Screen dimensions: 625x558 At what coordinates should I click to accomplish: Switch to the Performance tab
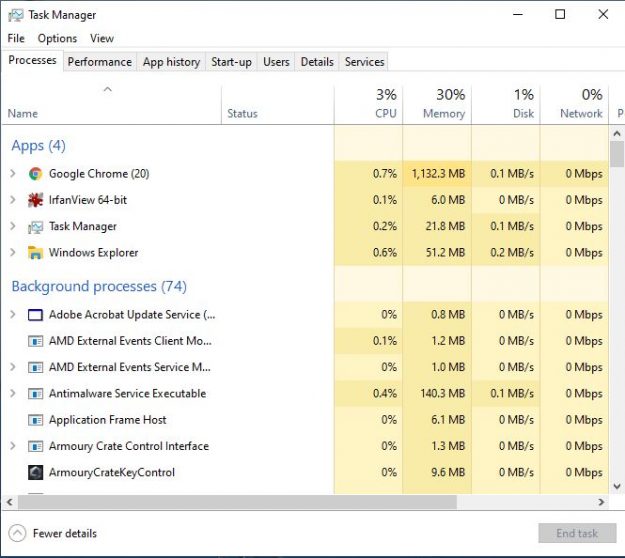tap(100, 62)
